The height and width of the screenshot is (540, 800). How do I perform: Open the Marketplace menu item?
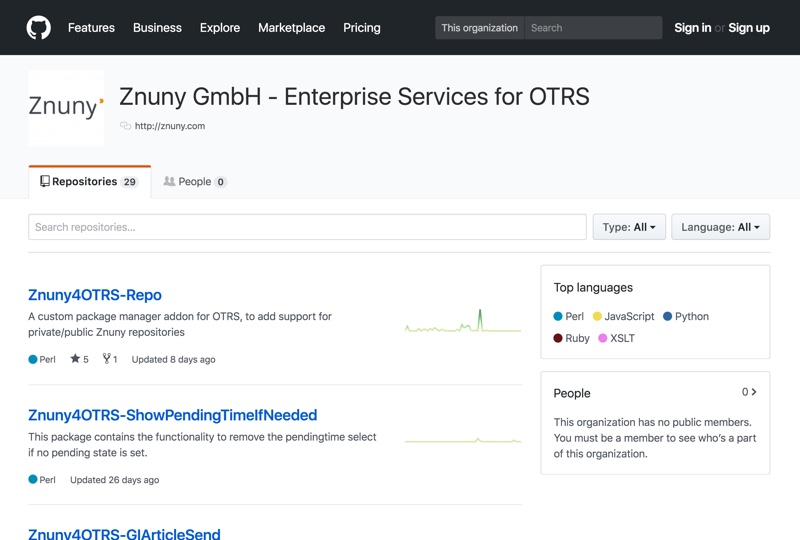[291, 28]
